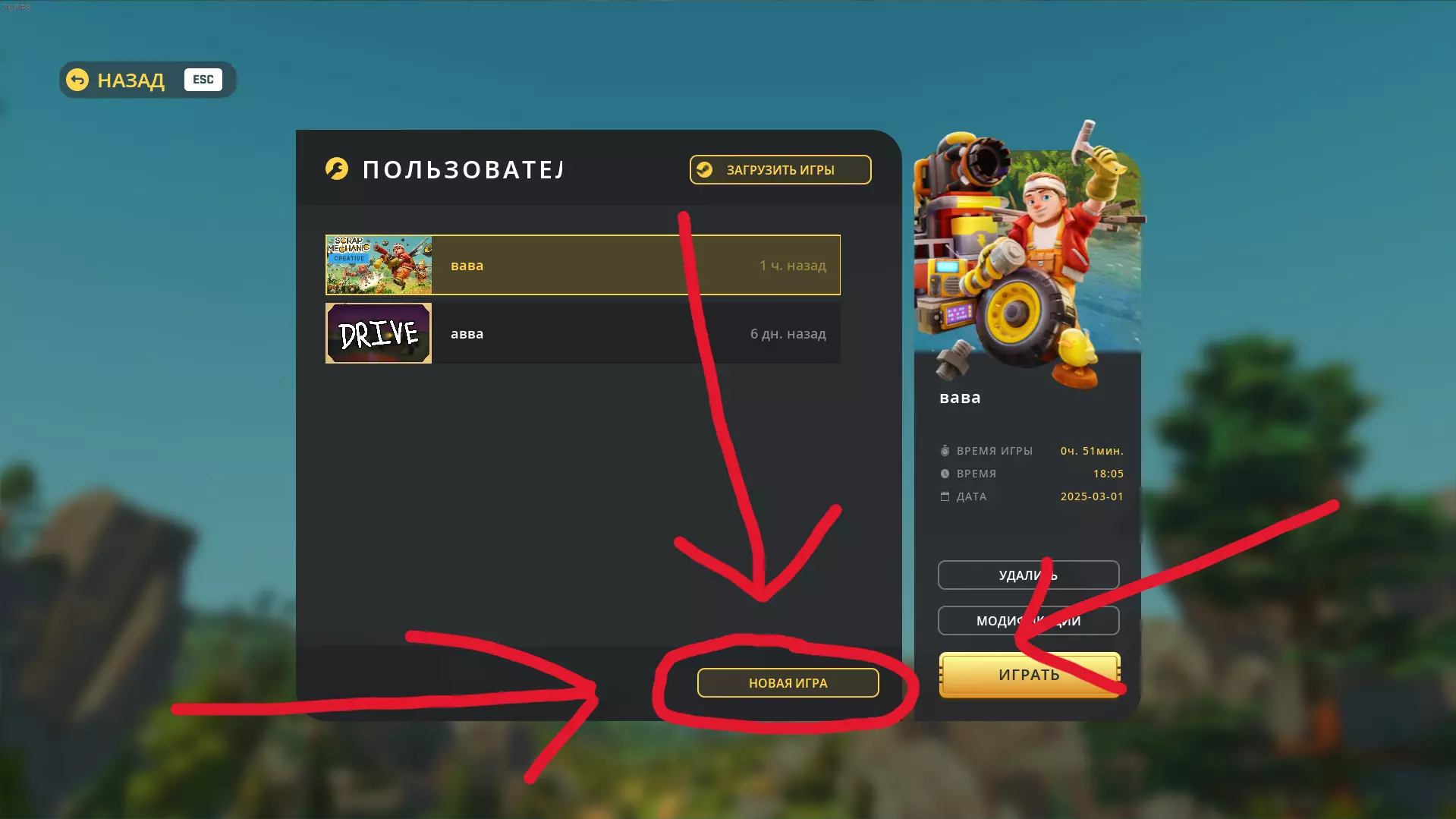Click the mechanic character preview image

click(1027, 254)
